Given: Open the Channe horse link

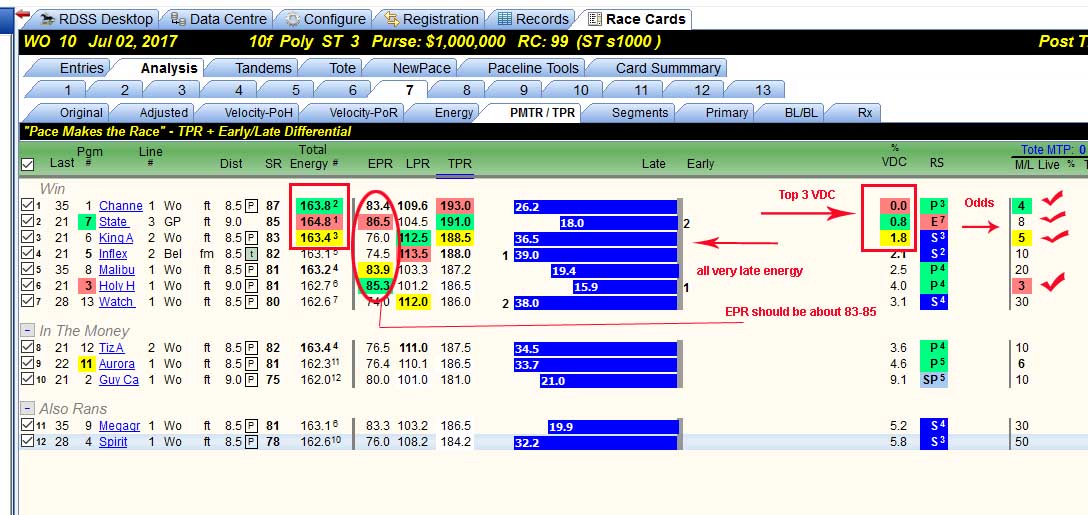Looking at the screenshot, I should [x=121, y=205].
